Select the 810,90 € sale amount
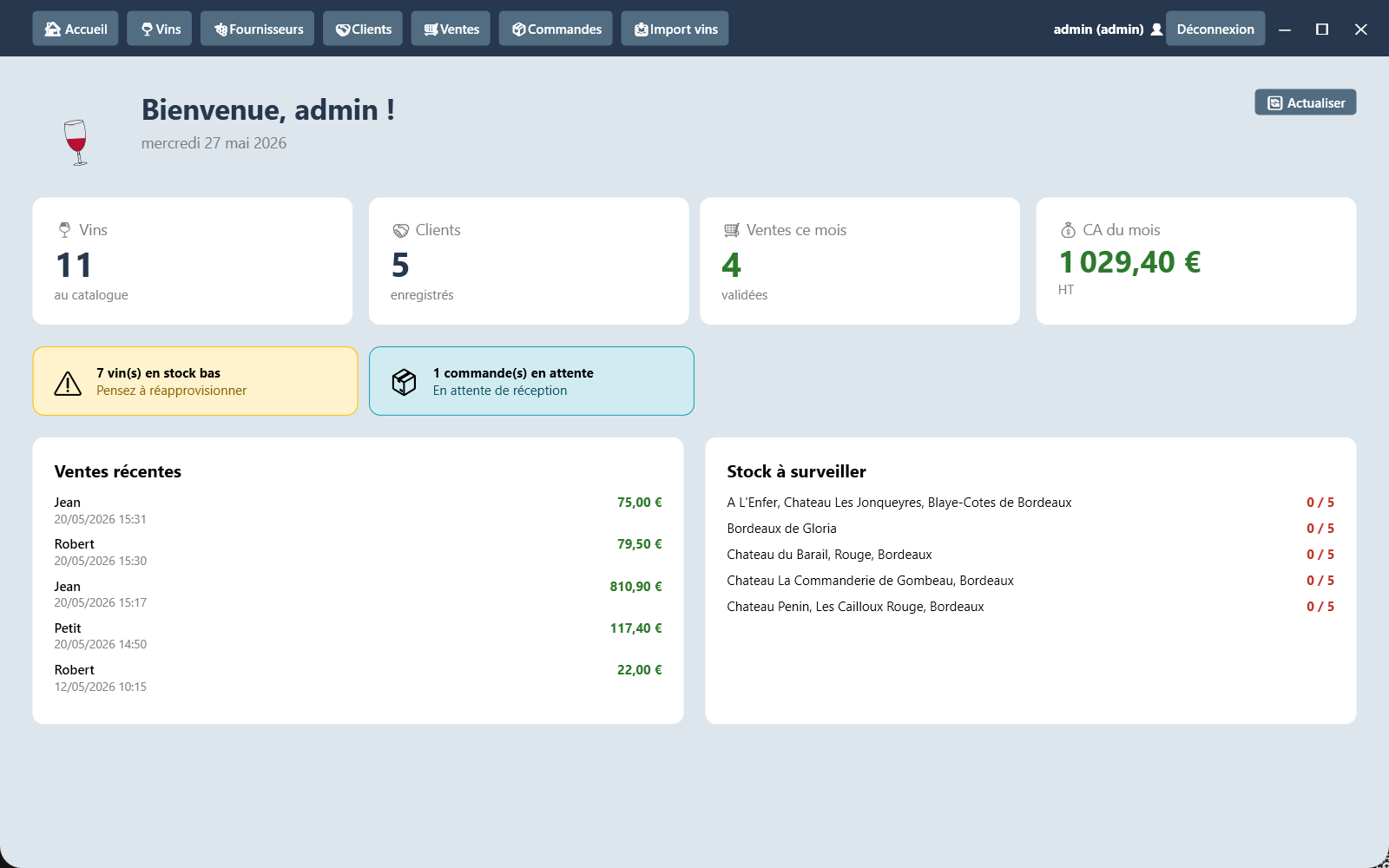Screen dimensions: 1389x868 point(635,587)
